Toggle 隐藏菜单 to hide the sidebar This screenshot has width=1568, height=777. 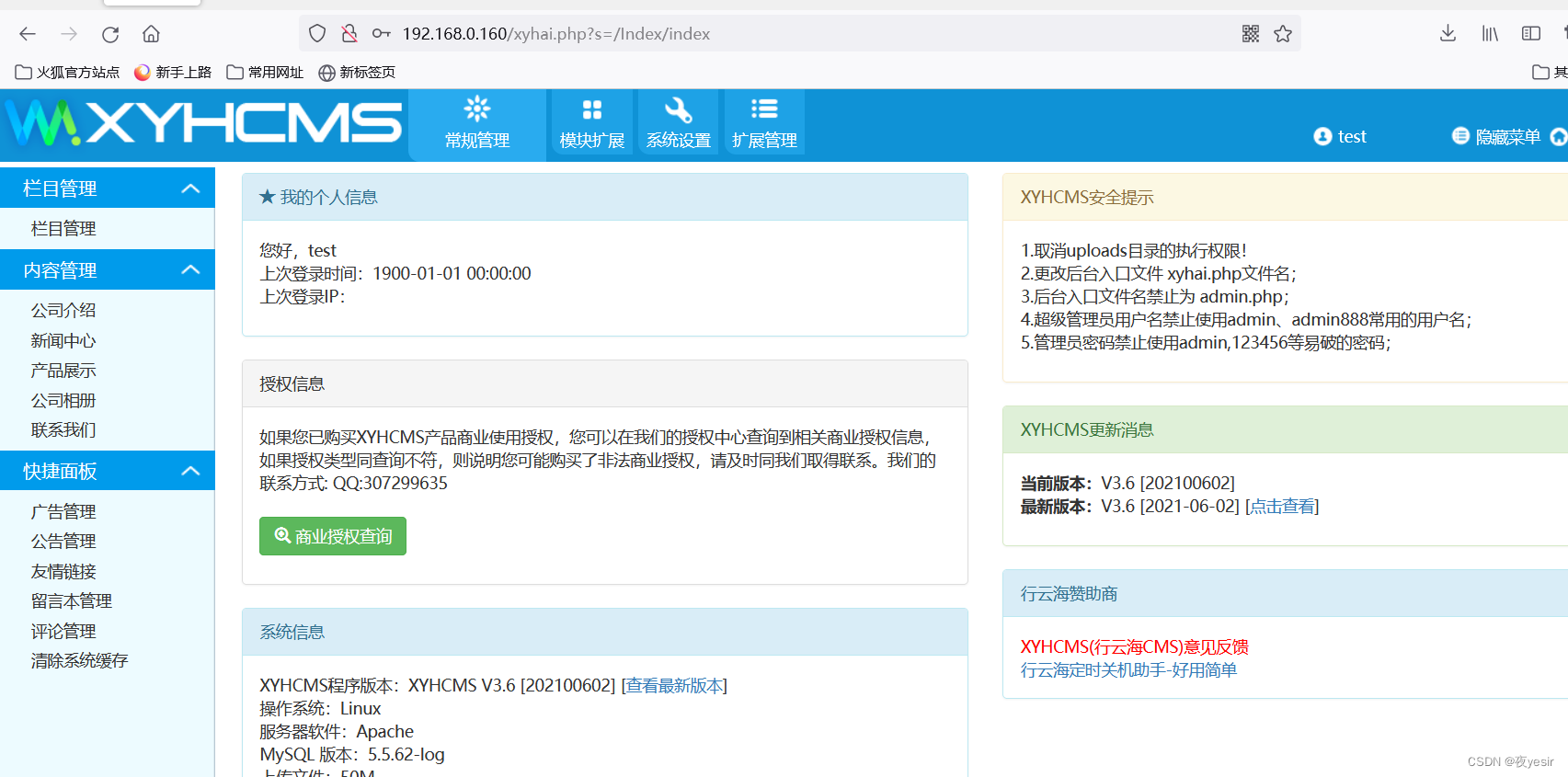pos(1496,137)
